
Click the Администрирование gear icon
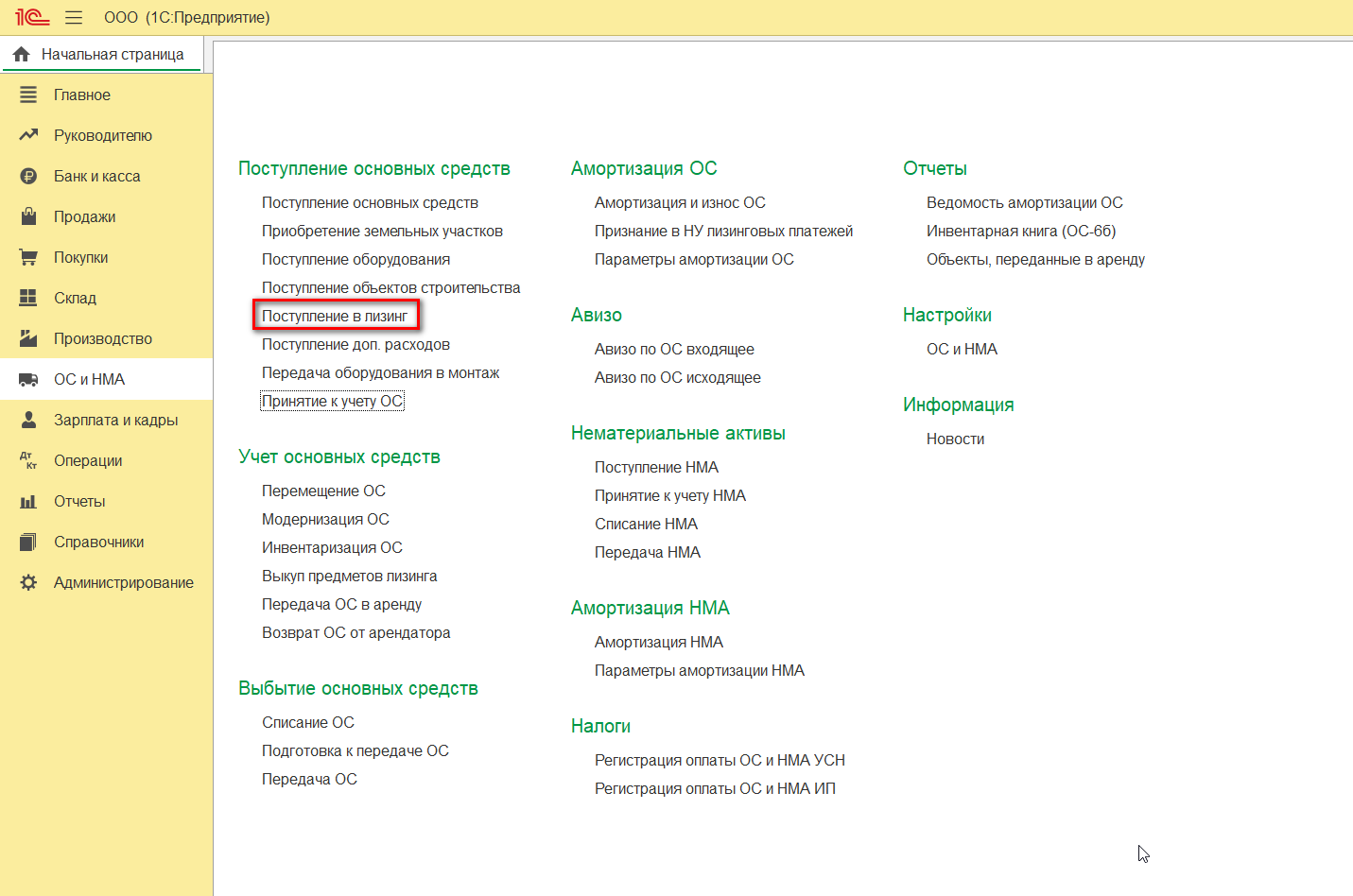point(28,582)
